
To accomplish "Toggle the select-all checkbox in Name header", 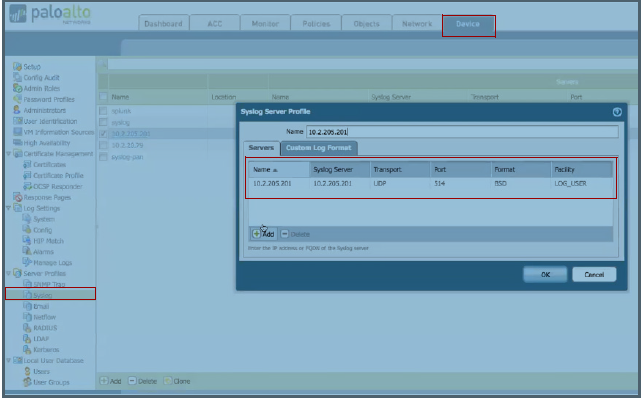I will pos(103,97).
